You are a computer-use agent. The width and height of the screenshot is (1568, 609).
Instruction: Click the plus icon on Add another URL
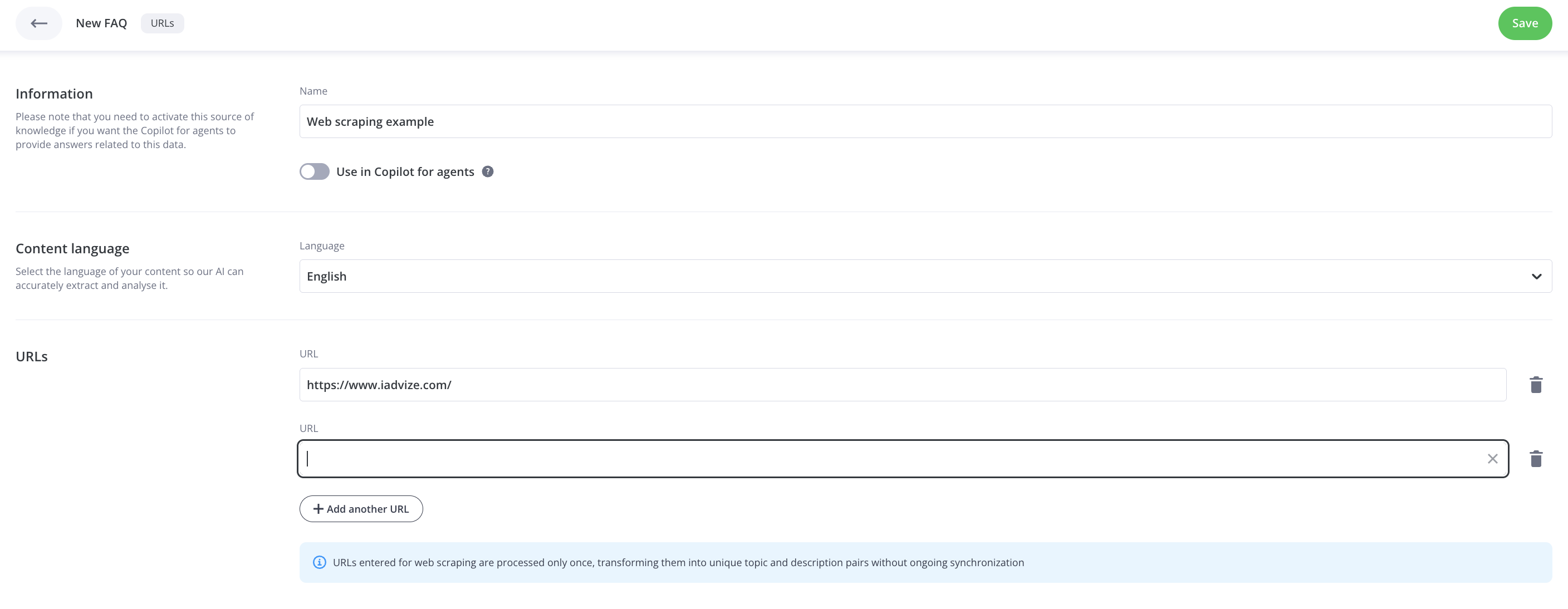tap(318, 509)
